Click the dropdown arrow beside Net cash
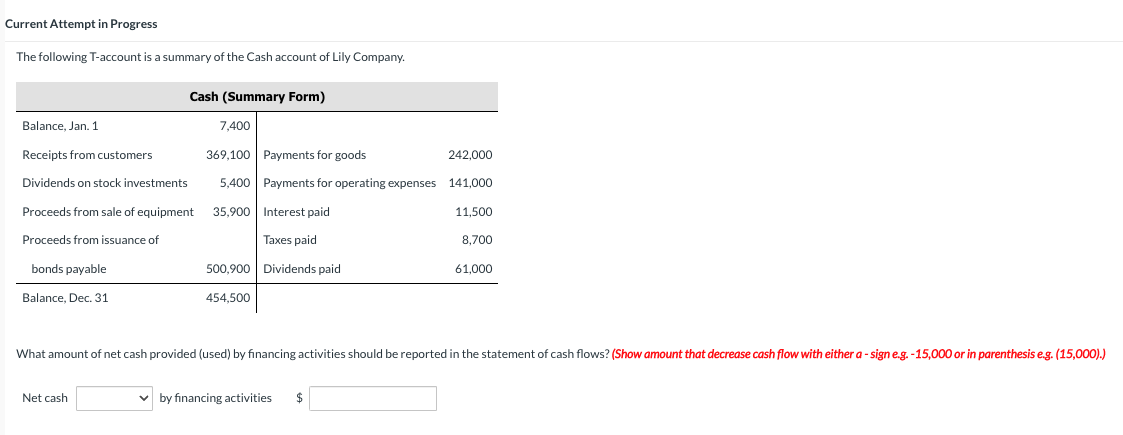Viewport: 1123px width, 435px height. (144, 398)
